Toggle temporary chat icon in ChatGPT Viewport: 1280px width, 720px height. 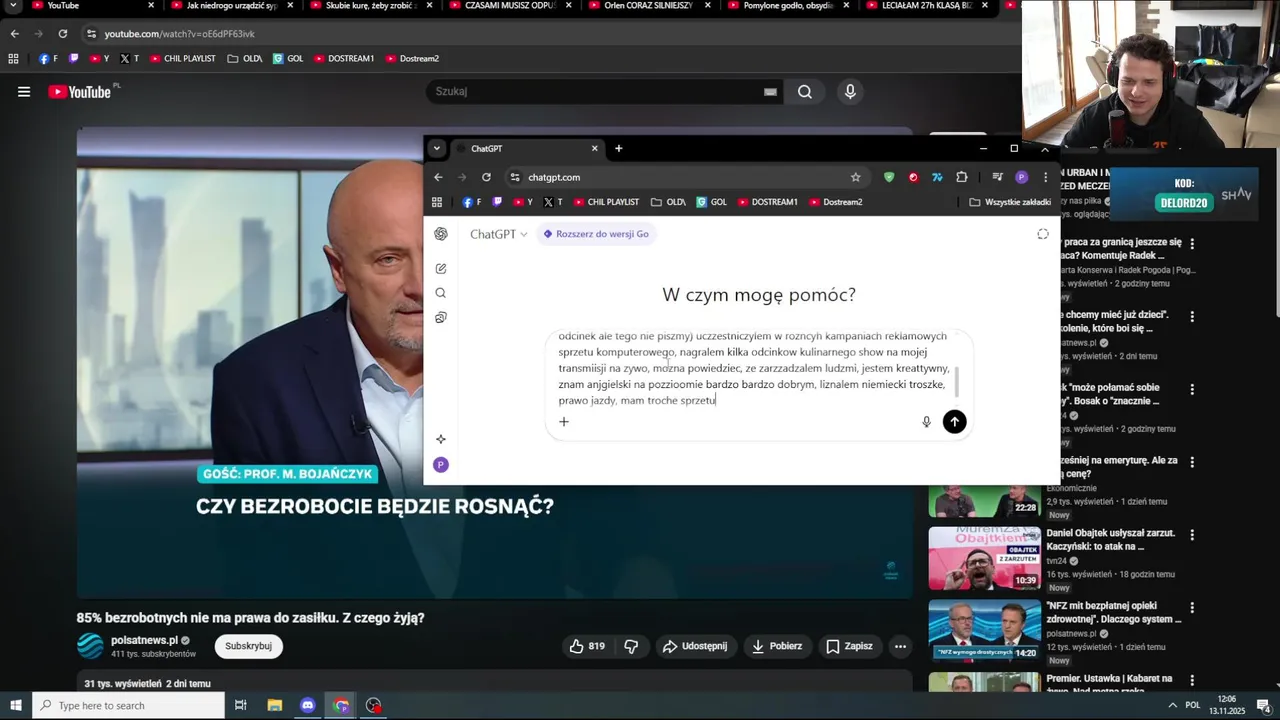click(x=1043, y=234)
